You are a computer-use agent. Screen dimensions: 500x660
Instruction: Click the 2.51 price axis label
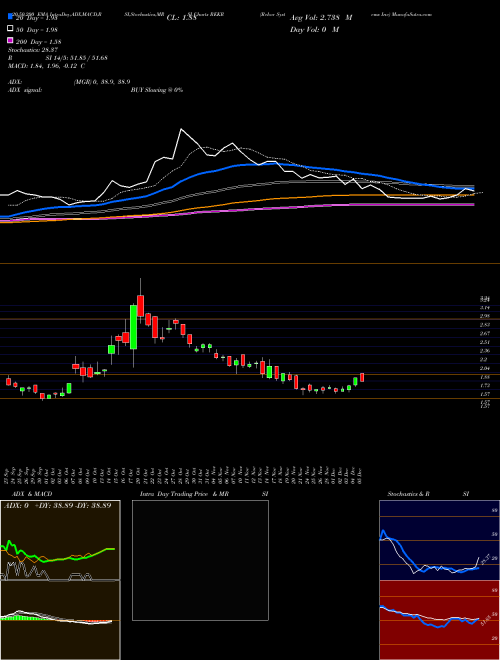click(x=485, y=342)
